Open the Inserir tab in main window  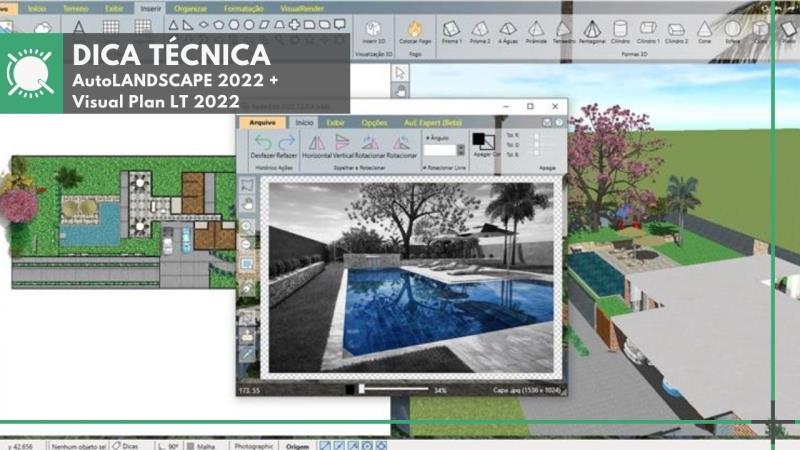click(x=151, y=8)
